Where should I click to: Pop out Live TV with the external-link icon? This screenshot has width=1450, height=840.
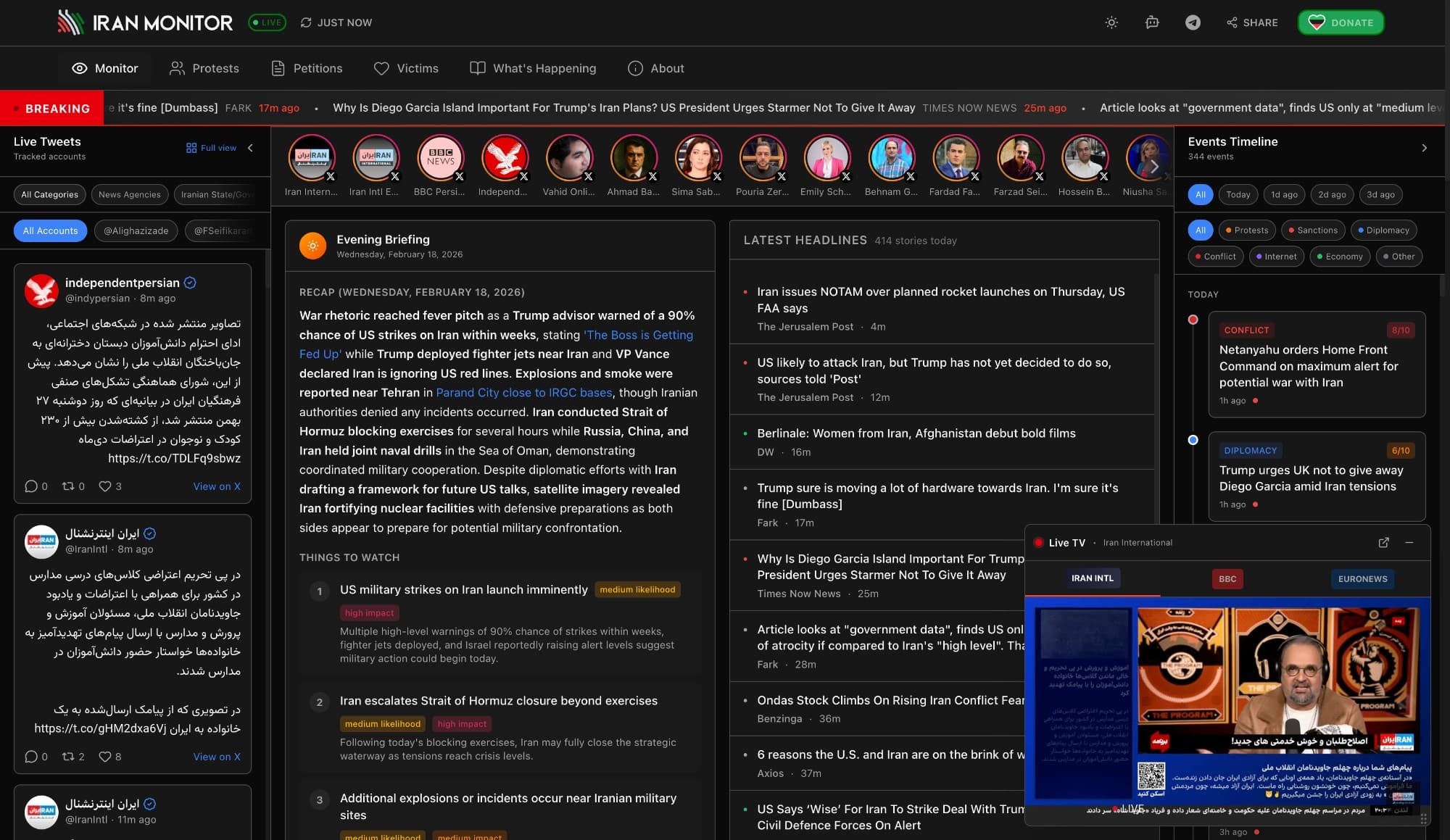tap(1383, 542)
